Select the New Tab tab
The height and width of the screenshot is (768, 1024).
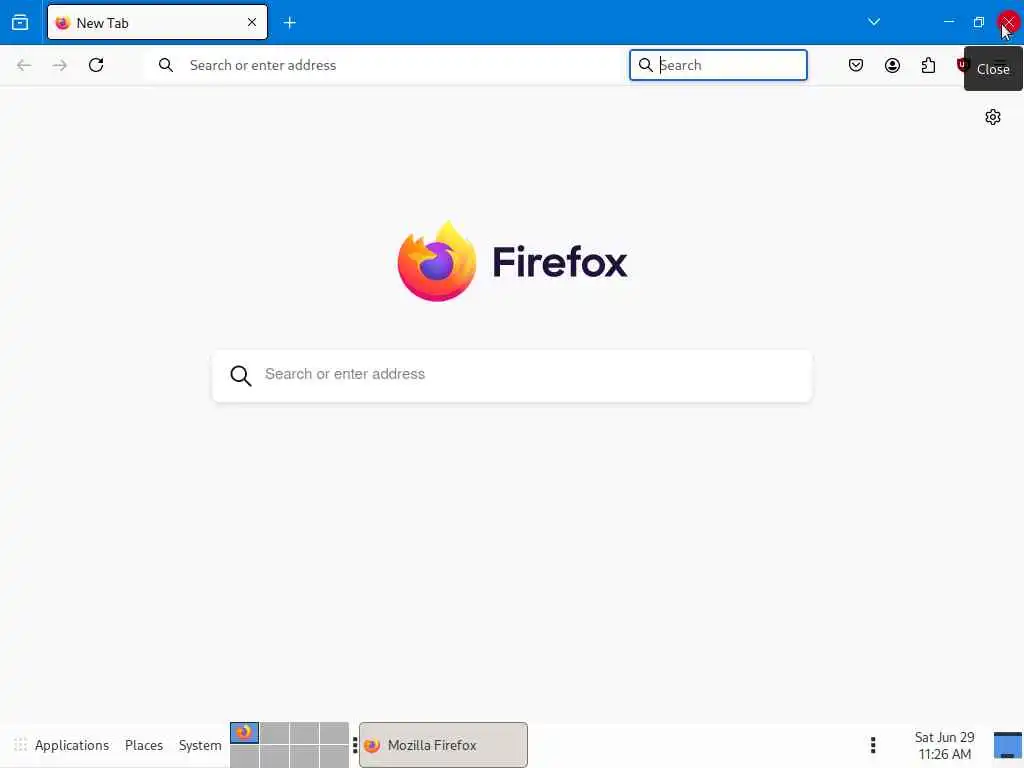pyautogui.click(x=157, y=23)
